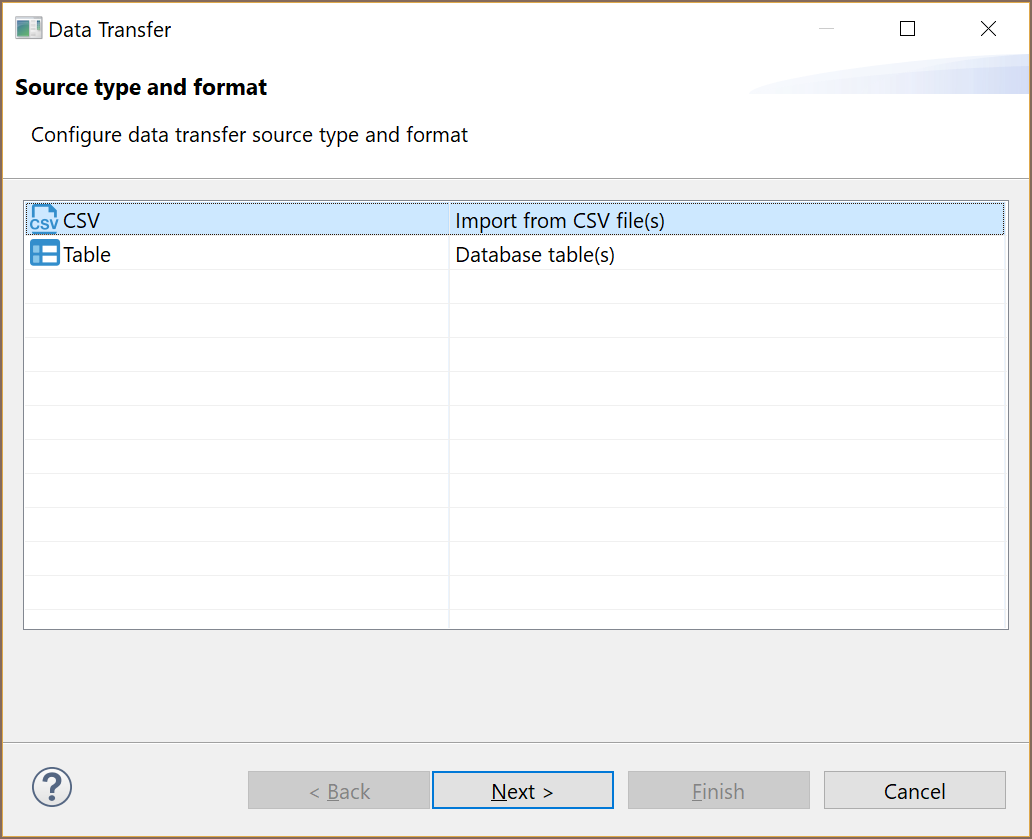The image size is (1032, 839).
Task: Select the Table source type label
Action: pyautogui.click(x=87, y=255)
